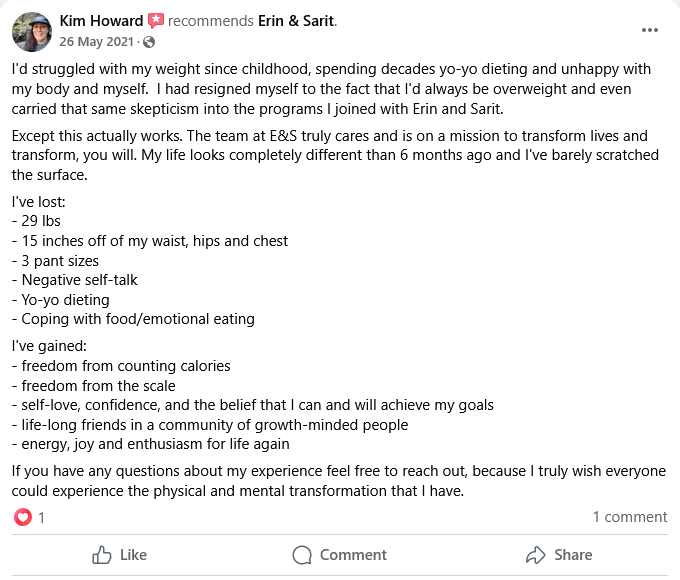Open the Erin & Sarit page link
Image resolution: width=680 pixels, height=580 pixels.
coord(297,21)
